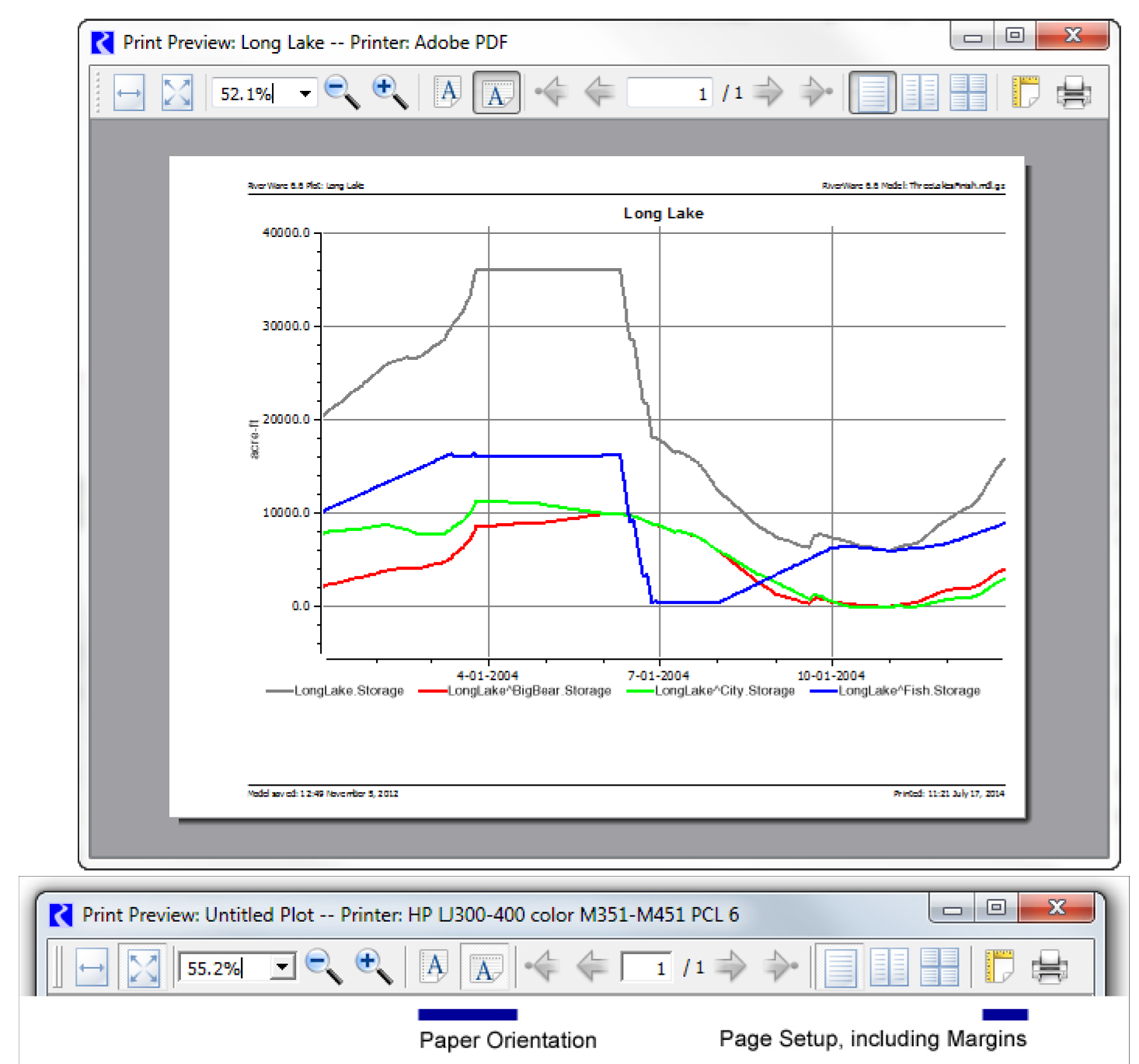
Task: Click the page number field in top toolbar
Action: click(x=669, y=94)
